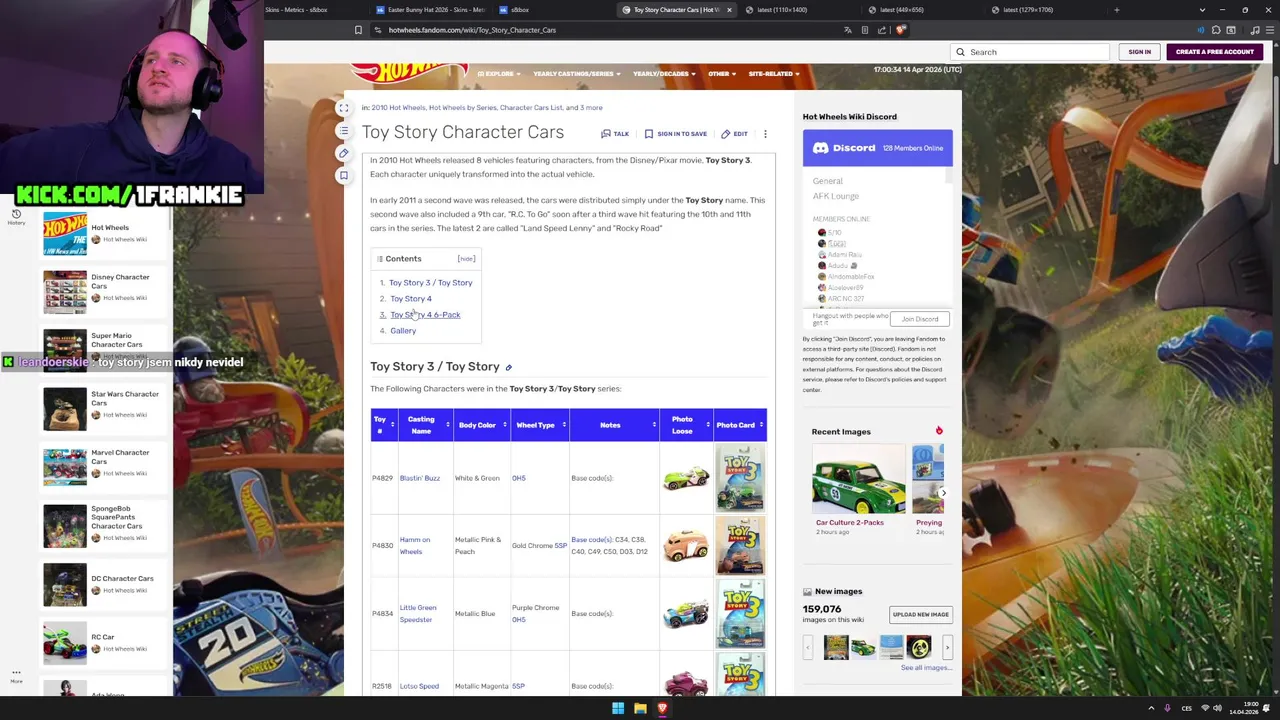Image resolution: width=1280 pixels, height=720 pixels.
Task: Show next Recent Images arrow
Action: [x=943, y=493]
